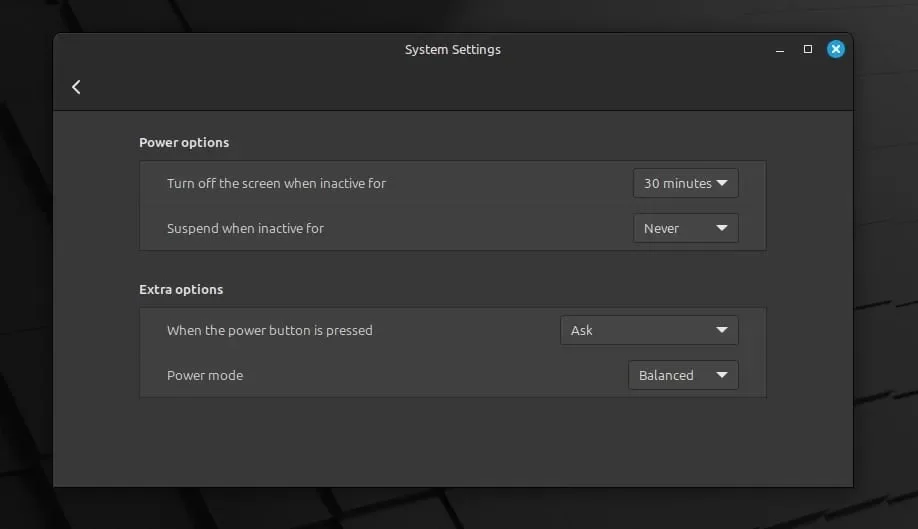The height and width of the screenshot is (529, 918).
Task: Go back using the header arrow
Action: [76, 87]
